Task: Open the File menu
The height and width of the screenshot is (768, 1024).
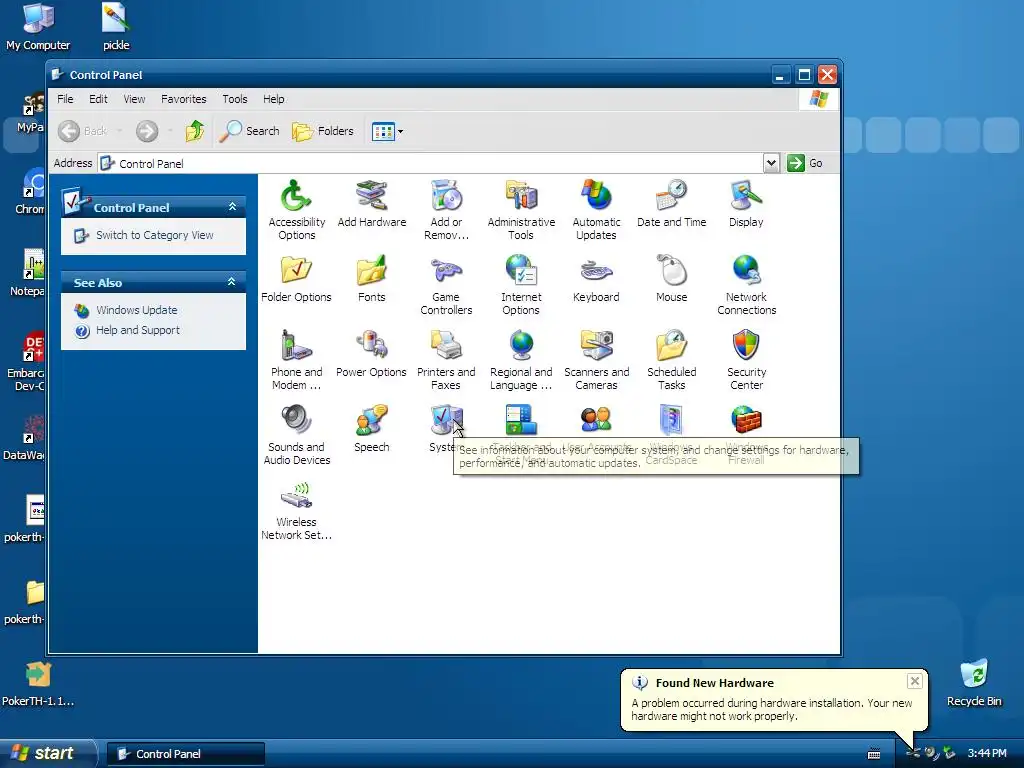Action: [65, 99]
